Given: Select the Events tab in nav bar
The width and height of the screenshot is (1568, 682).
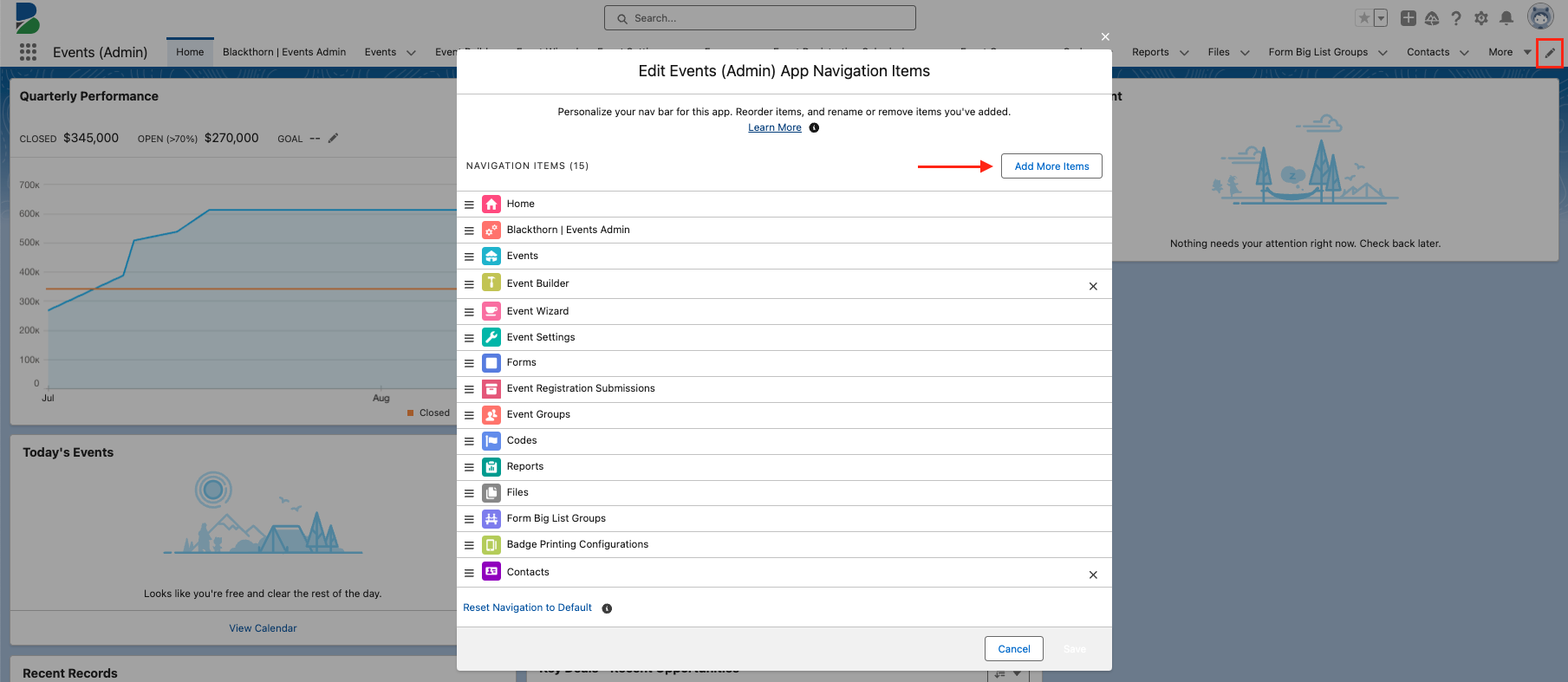Looking at the screenshot, I should pyautogui.click(x=381, y=52).
